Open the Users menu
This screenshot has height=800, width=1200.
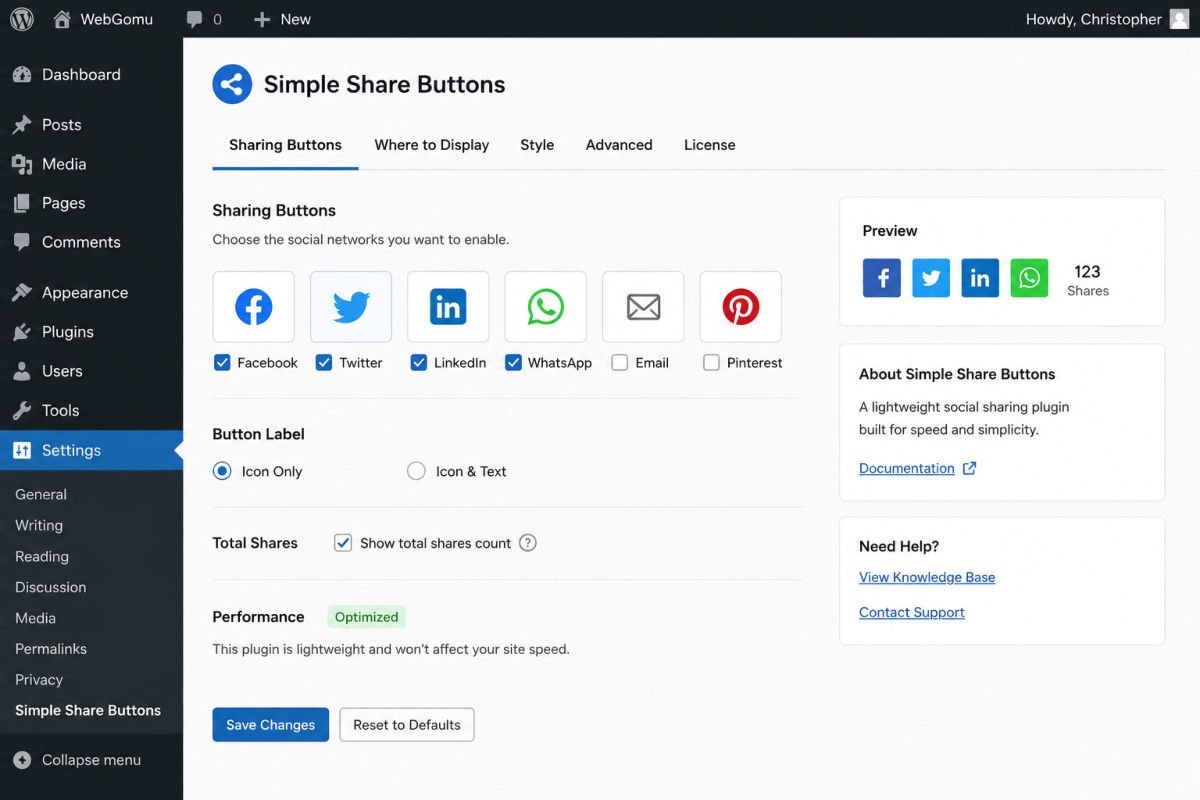click(x=91, y=371)
